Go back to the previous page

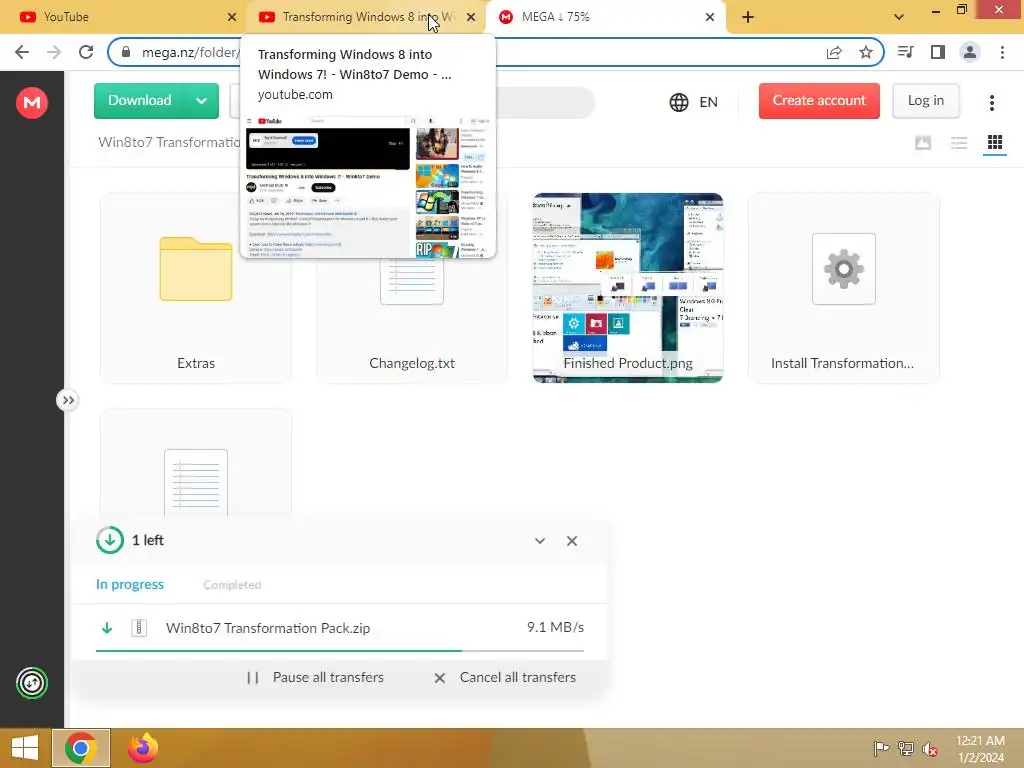[22, 52]
